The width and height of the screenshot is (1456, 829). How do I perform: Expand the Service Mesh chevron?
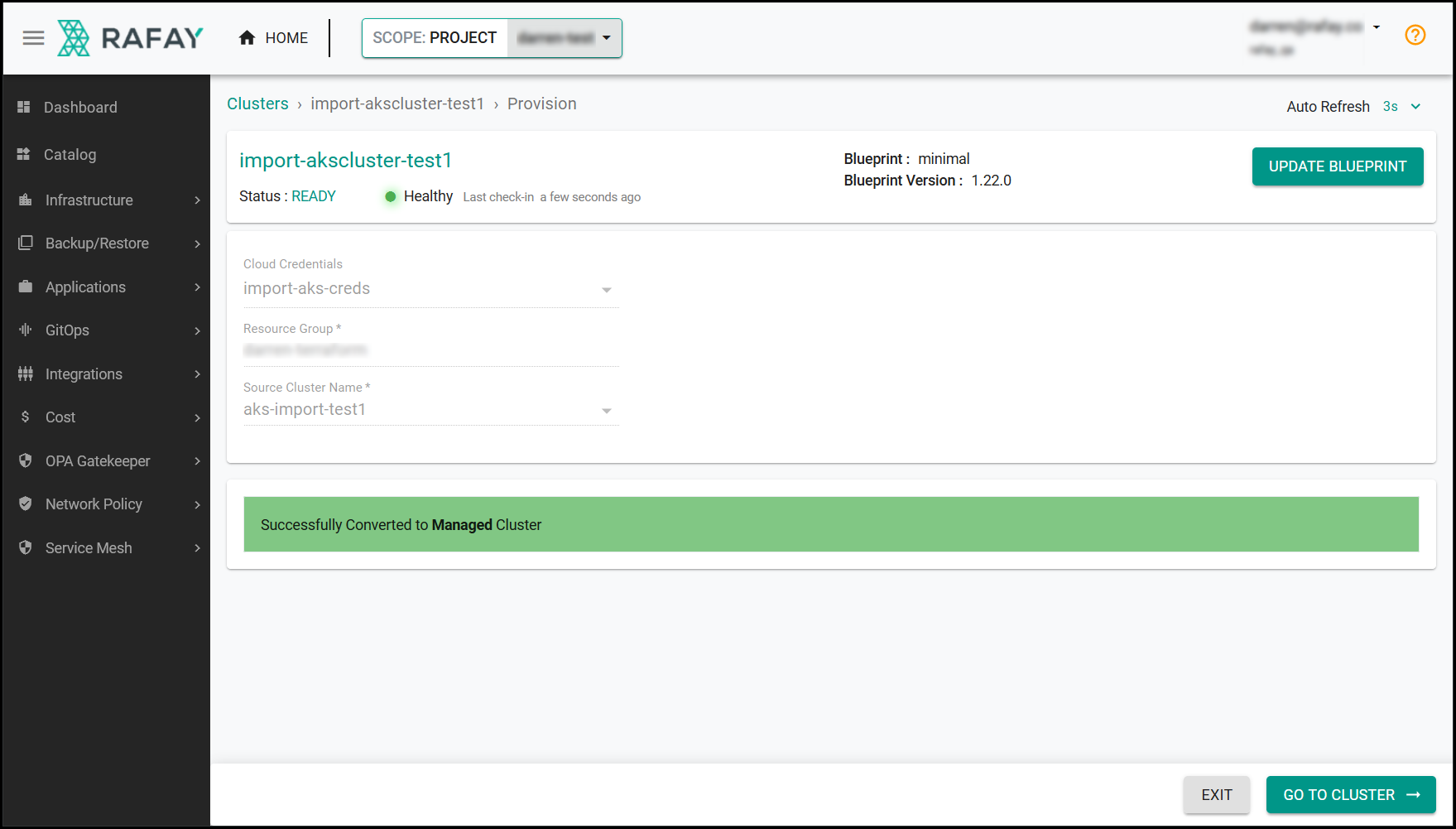point(197,548)
